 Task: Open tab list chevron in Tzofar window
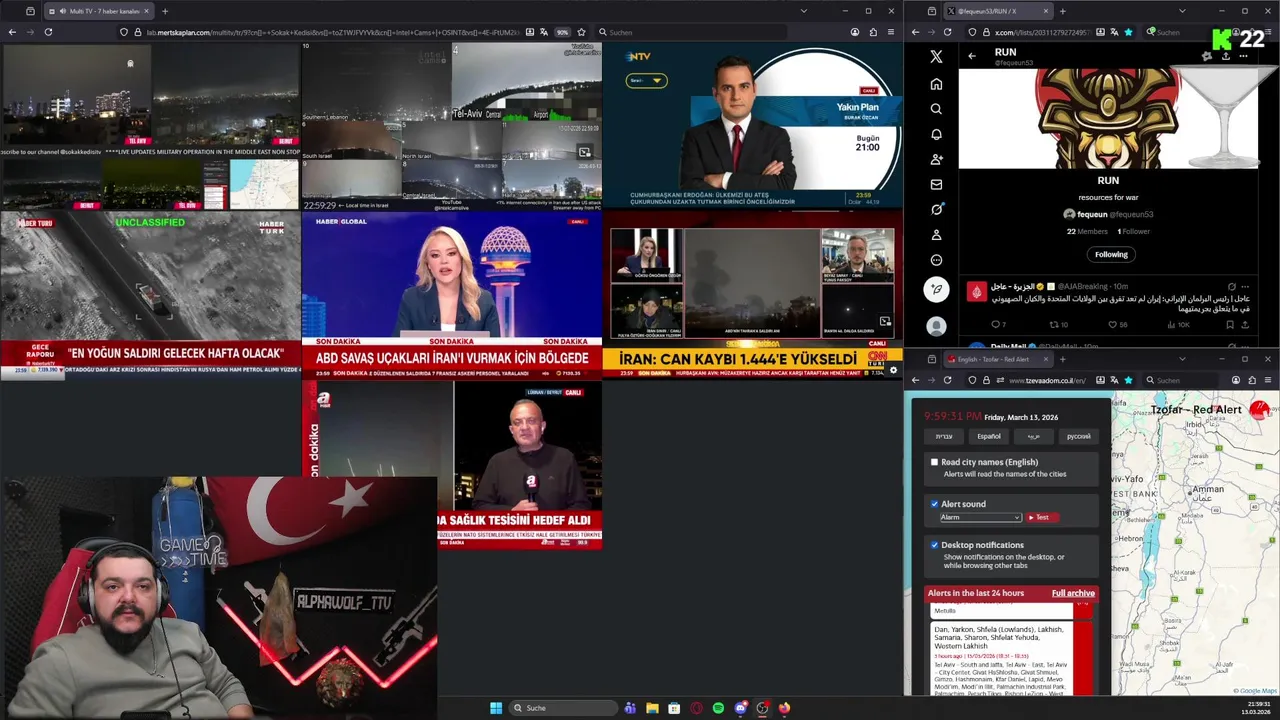1182,359
